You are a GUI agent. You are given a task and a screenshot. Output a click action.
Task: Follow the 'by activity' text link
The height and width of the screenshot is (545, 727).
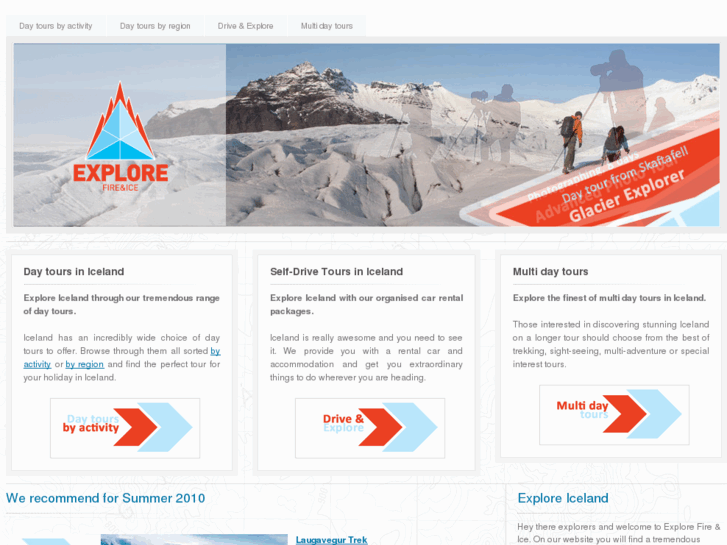click(x=37, y=364)
